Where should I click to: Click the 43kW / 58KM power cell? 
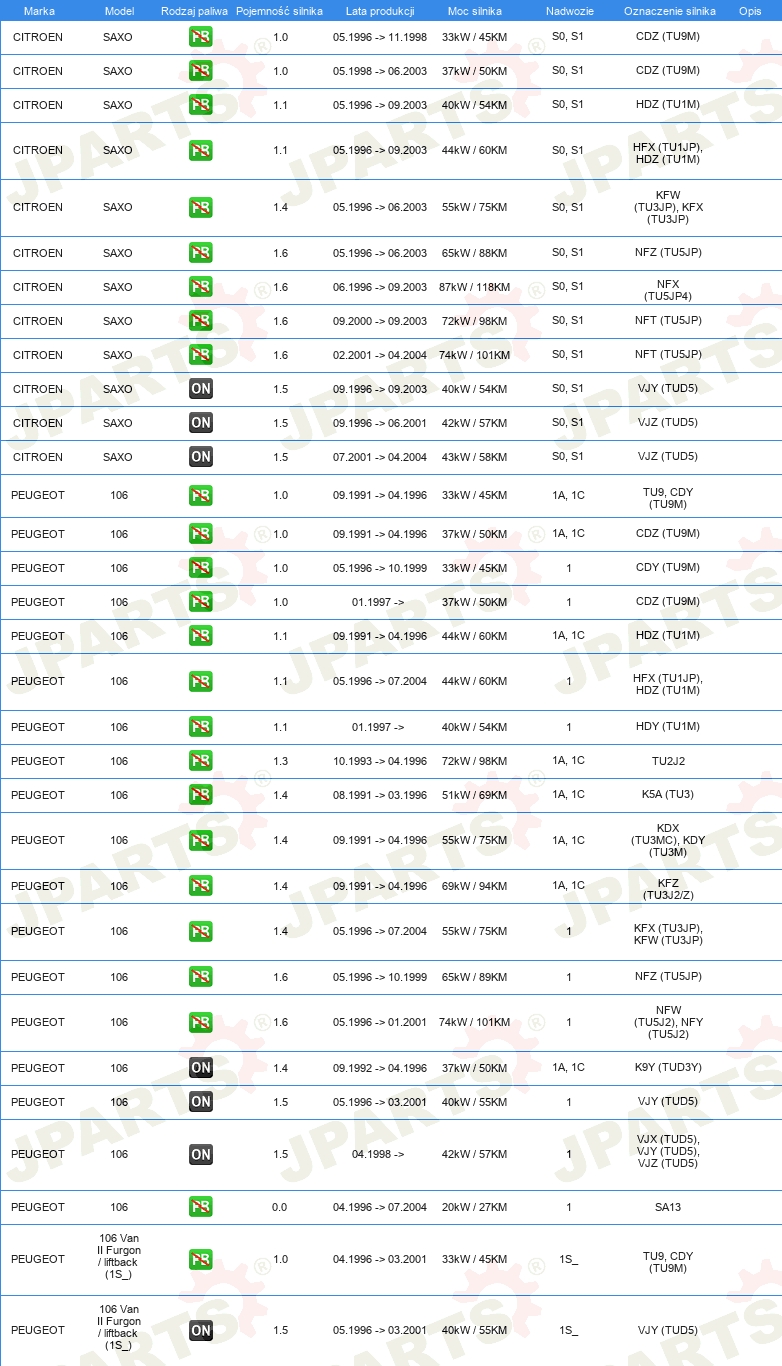coord(474,457)
